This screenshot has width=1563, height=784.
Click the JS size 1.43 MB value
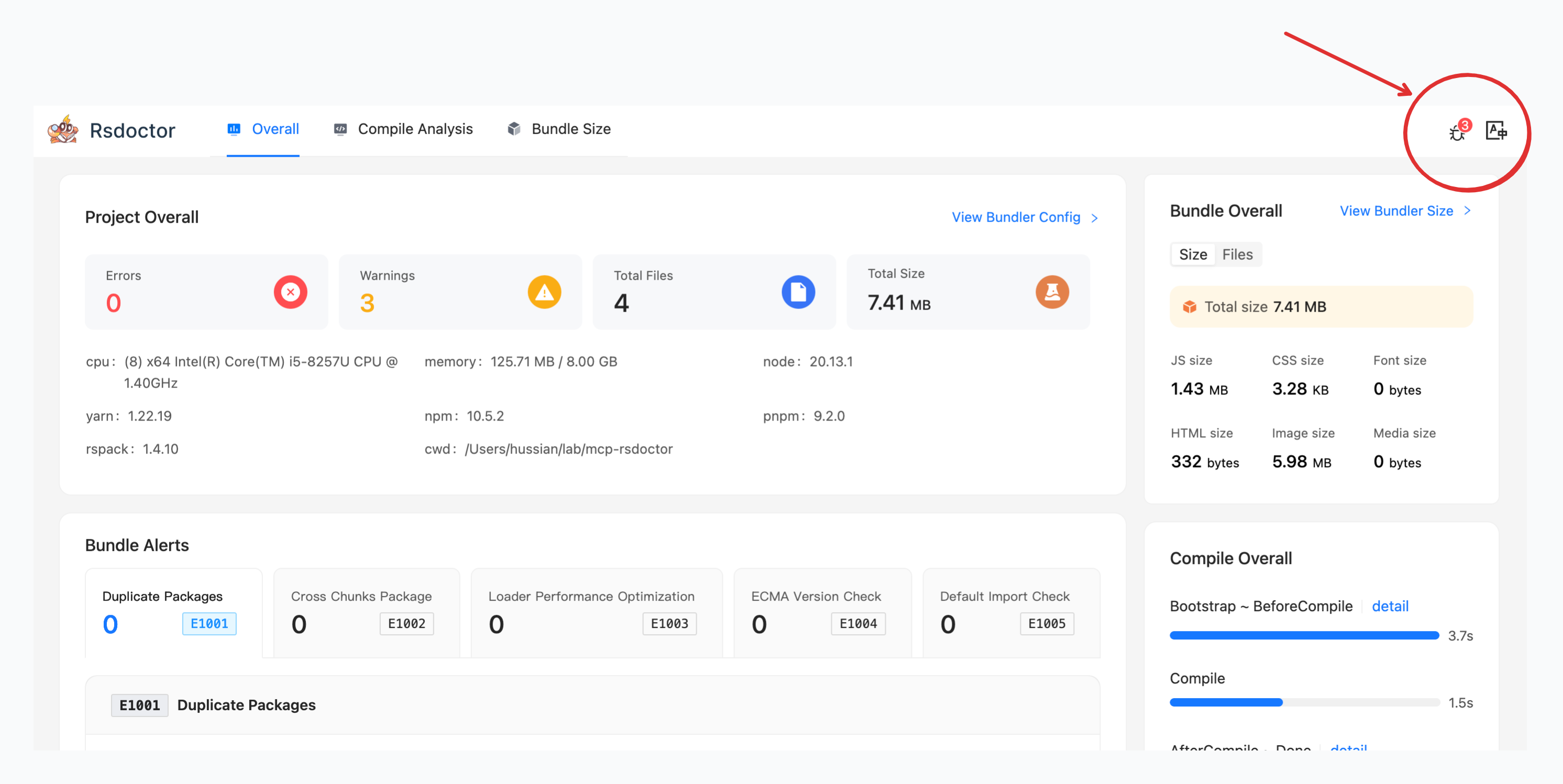1199,389
